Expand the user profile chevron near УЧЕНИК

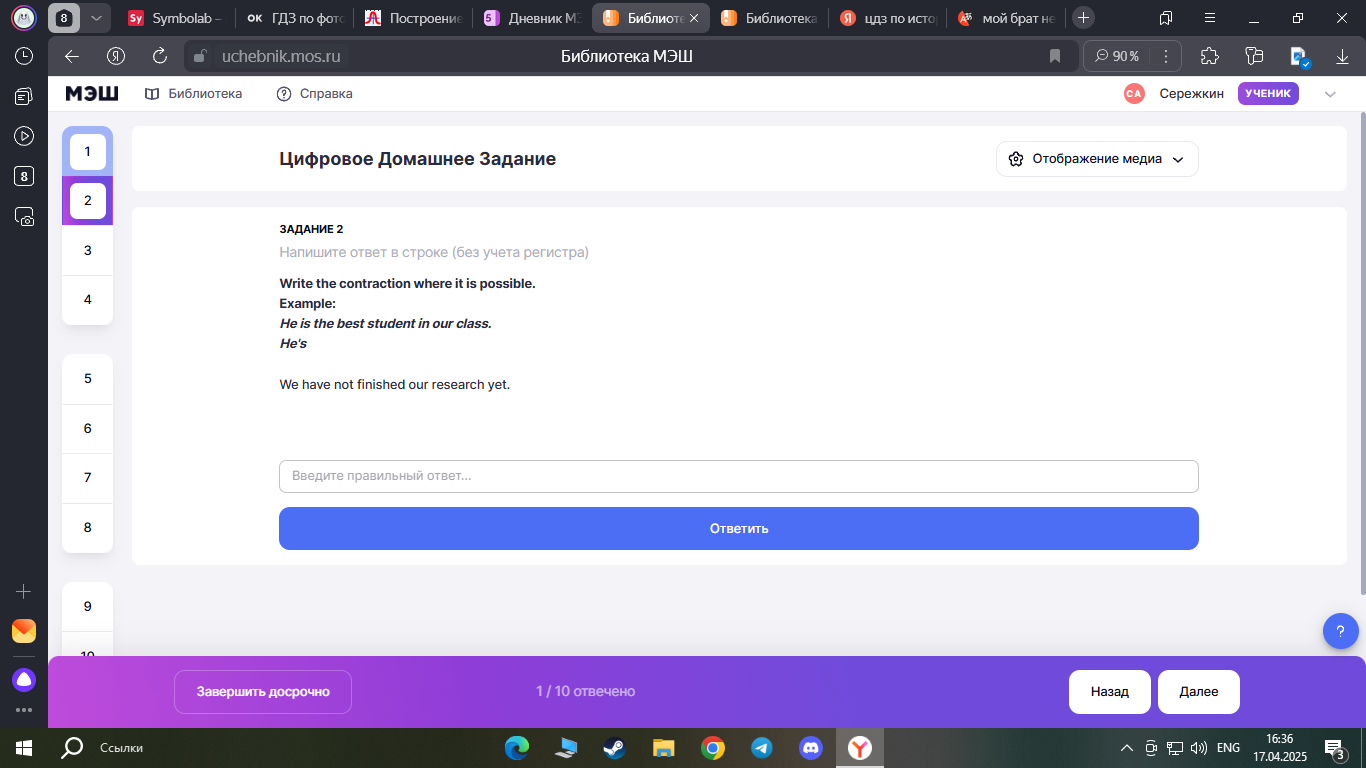tap(1329, 94)
